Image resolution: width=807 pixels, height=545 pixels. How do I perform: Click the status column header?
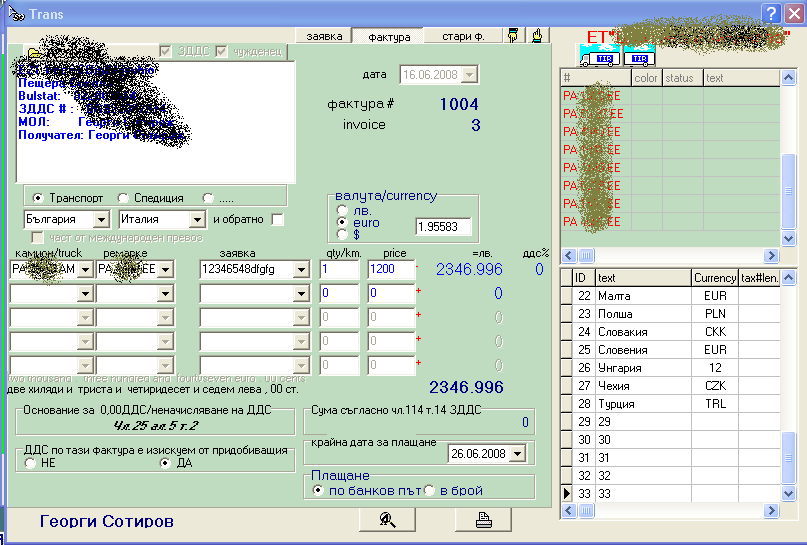click(682, 78)
